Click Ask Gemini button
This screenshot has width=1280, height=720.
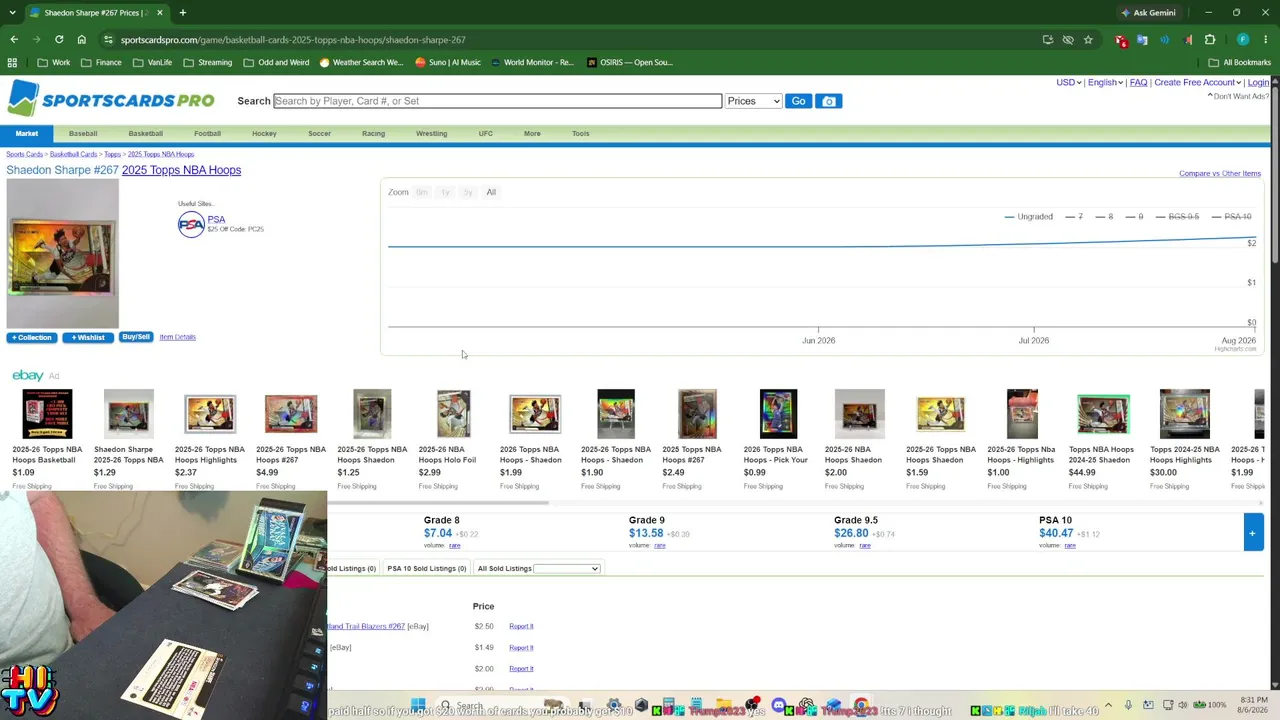coord(1148,13)
